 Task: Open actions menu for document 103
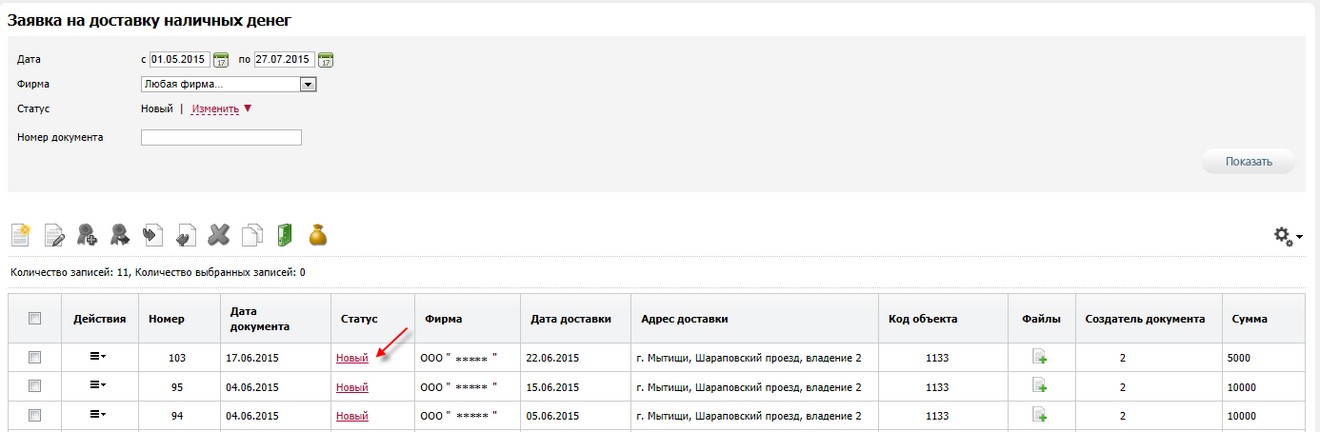coord(98,357)
